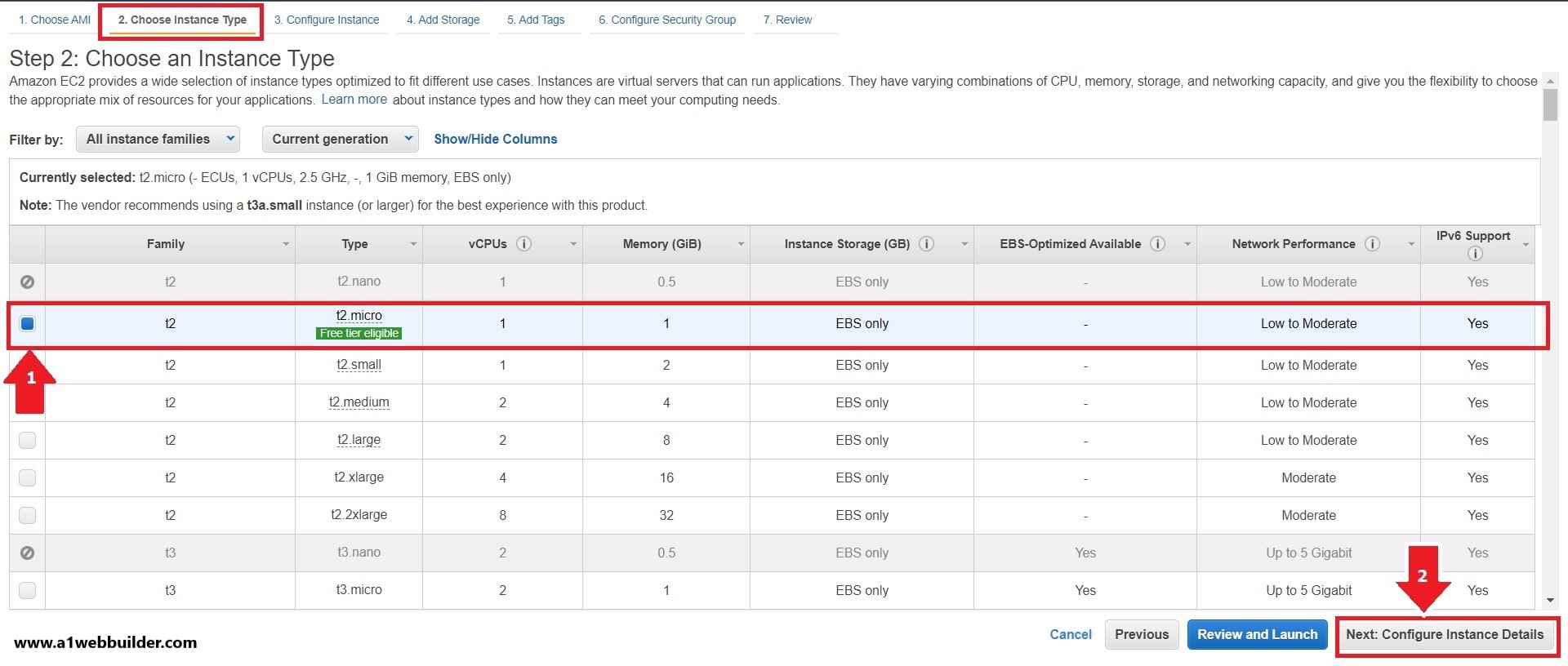Viewport: 1568px width, 666px height.
Task: Click the Previous button
Action: pos(1142,634)
